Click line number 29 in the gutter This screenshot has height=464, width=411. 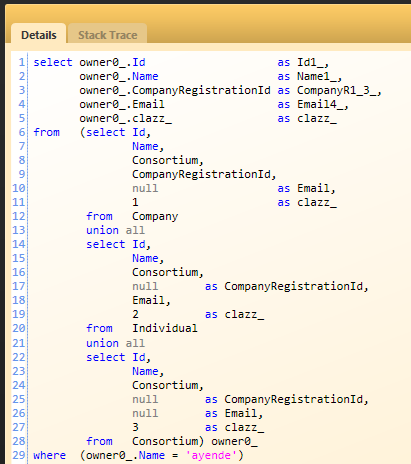(x=19, y=455)
